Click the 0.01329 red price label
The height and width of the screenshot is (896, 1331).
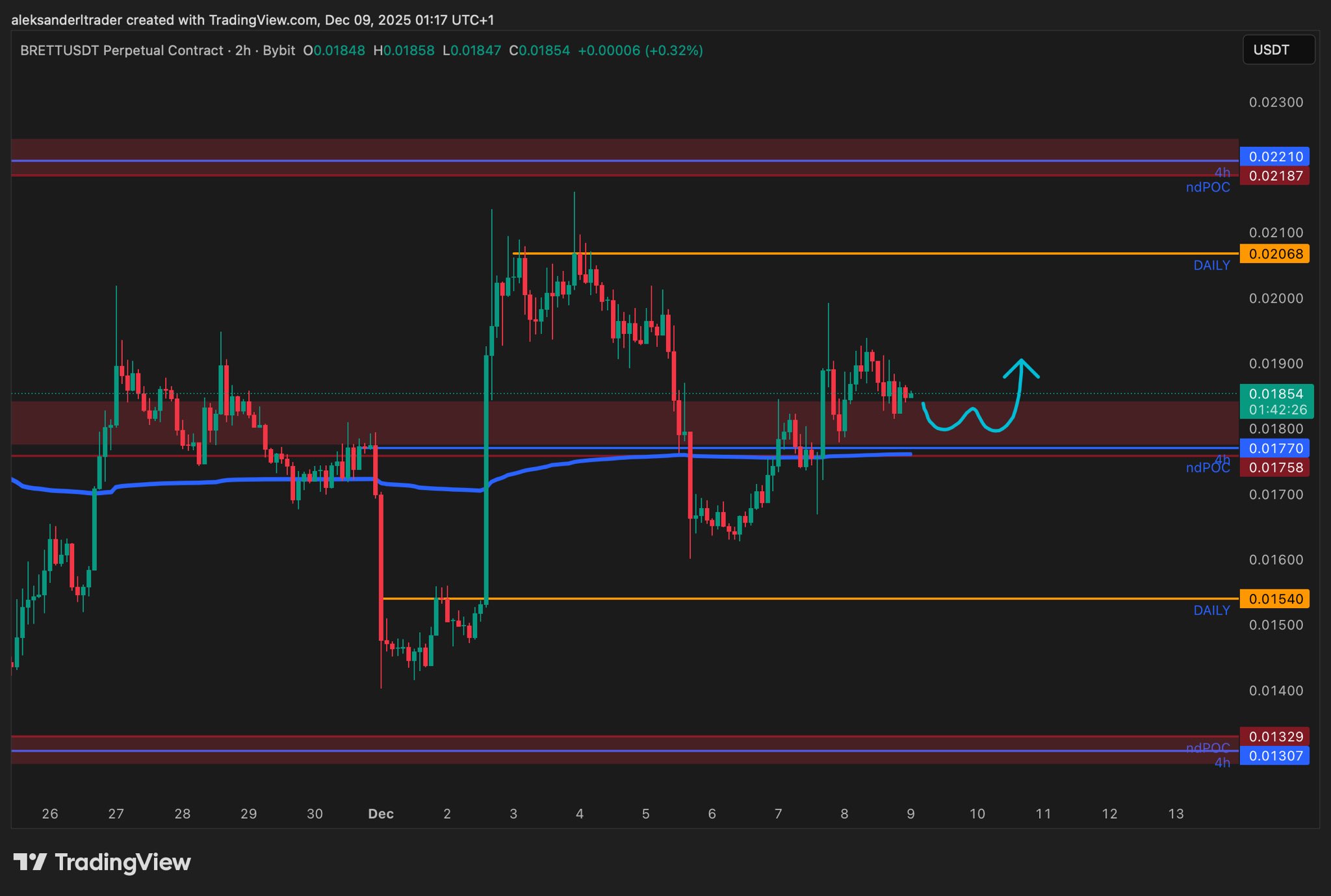point(1274,737)
